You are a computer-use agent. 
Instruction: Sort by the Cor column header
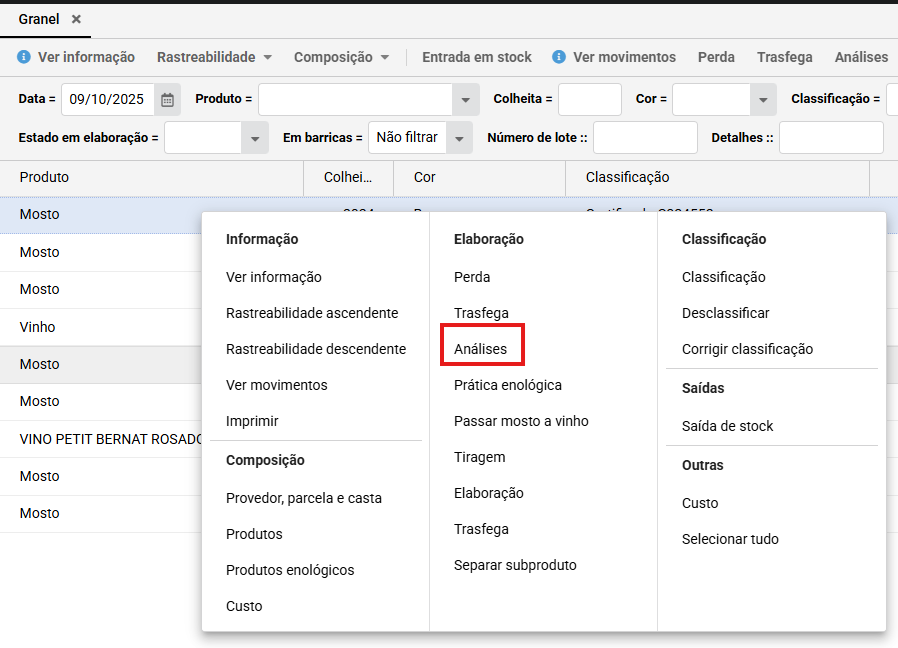[x=479, y=177]
